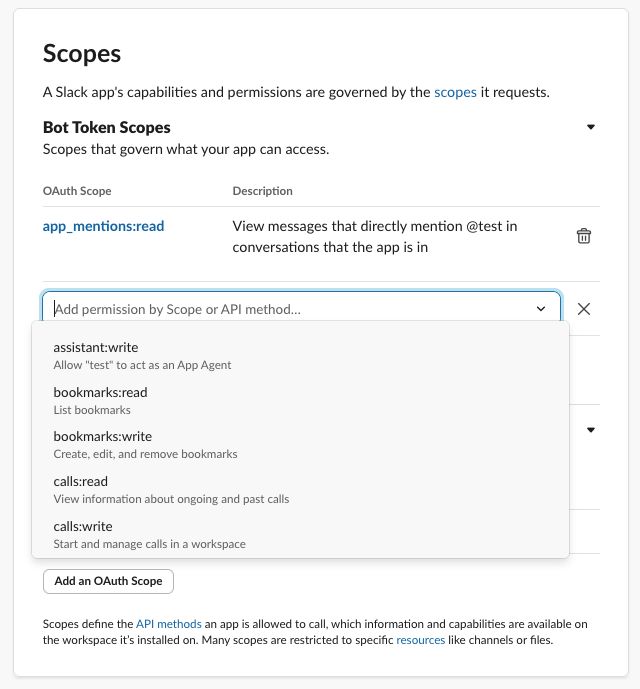Image resolution: width=640 pixels, height=689 pixels.
Task: Click the Description column header
Action: coord(262,191)
